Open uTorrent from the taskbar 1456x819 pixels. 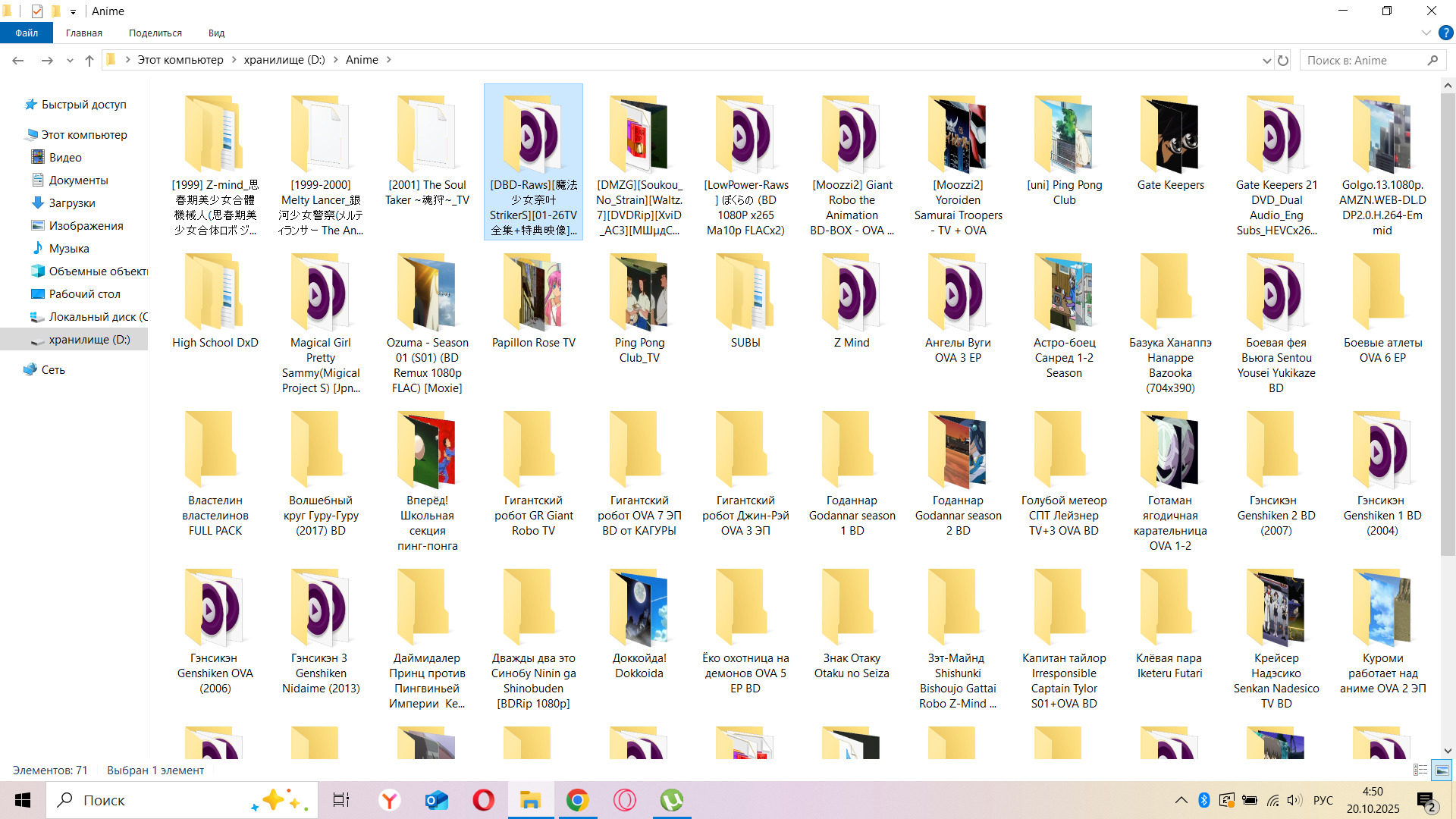pyautogui.click(x=671, y=800)
